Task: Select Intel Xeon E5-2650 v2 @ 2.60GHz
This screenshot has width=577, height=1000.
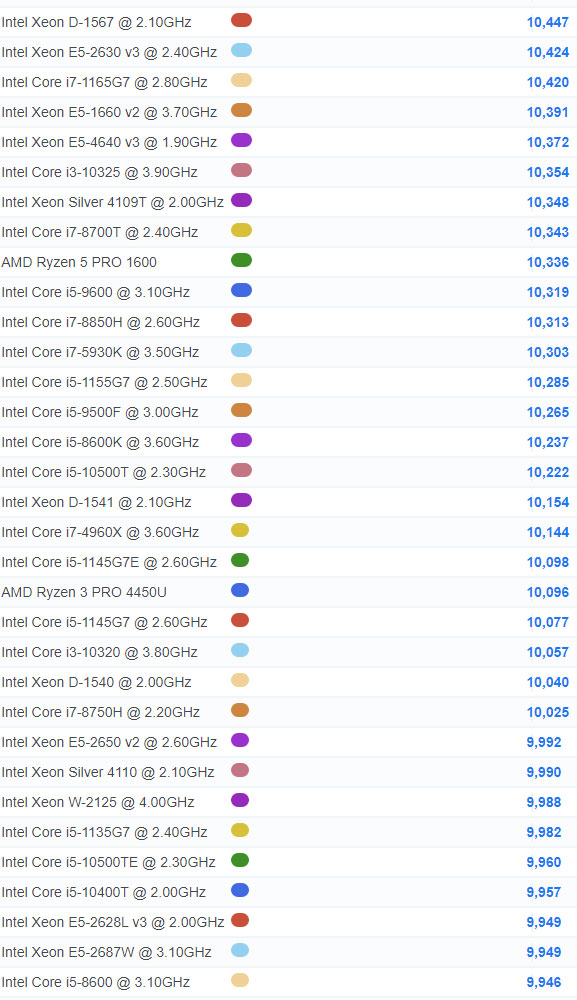Action: (x=109, y=742)
